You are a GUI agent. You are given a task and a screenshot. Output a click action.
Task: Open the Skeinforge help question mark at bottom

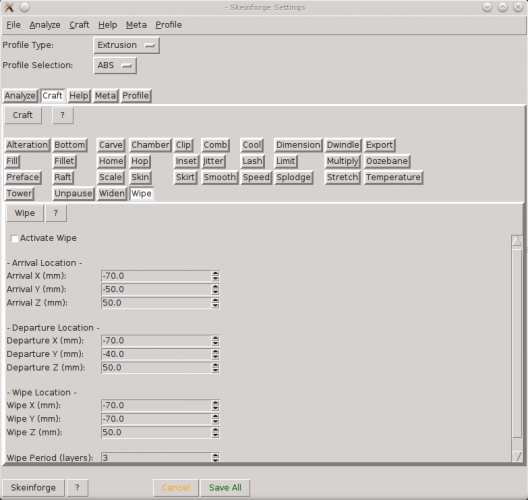77,488
